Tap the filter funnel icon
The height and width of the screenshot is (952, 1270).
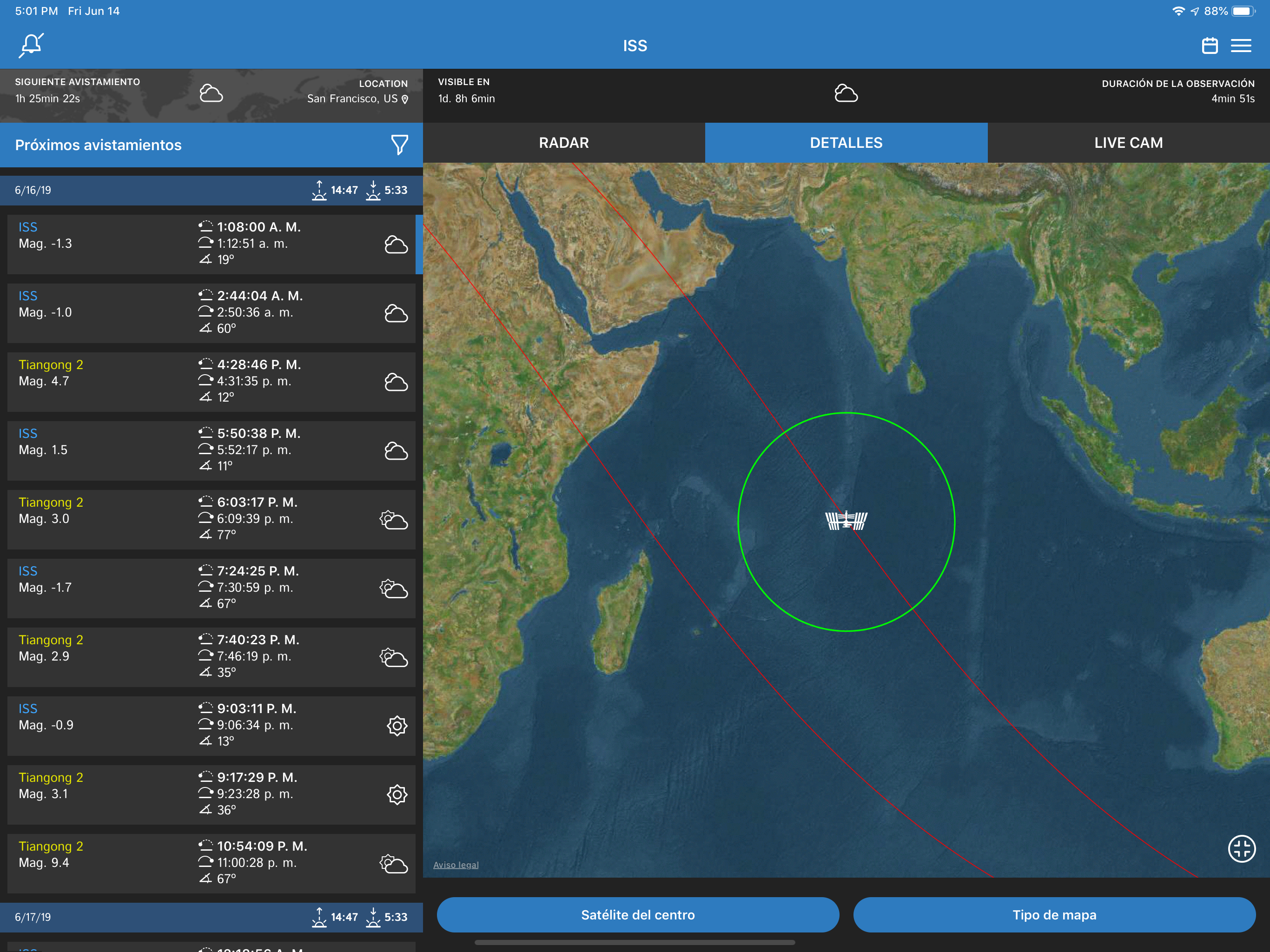[x=399, y=145]
